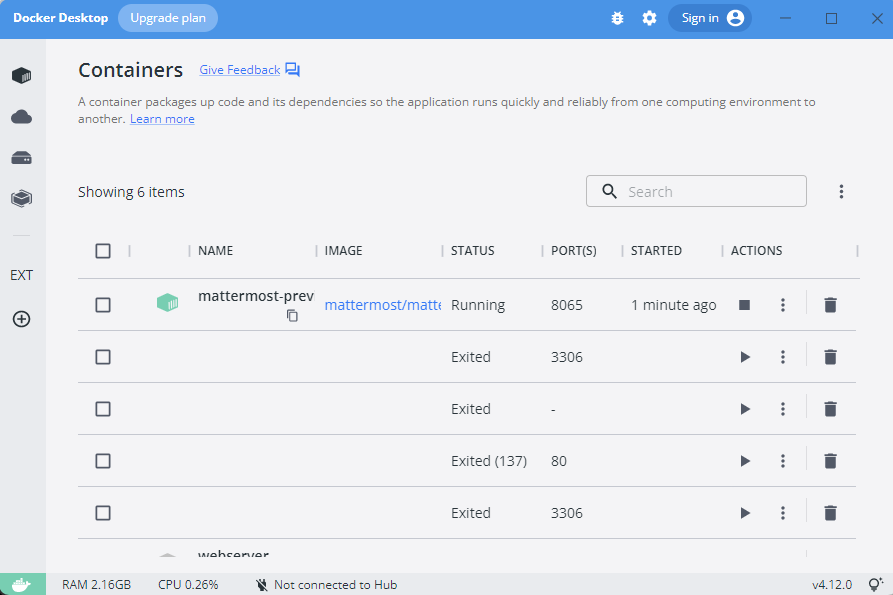Focus the container Search field
Screen dimensions: 893x595
click(696, 191)
